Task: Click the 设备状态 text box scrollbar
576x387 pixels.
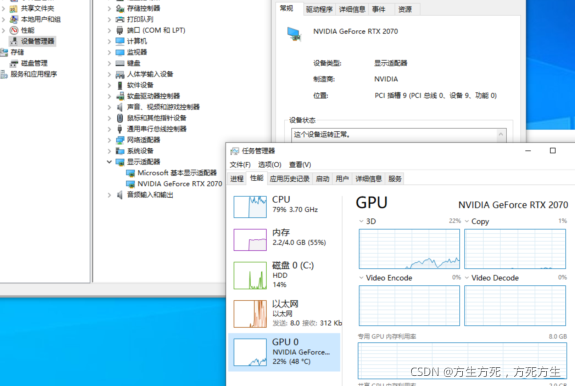Action: pos(501,135)
